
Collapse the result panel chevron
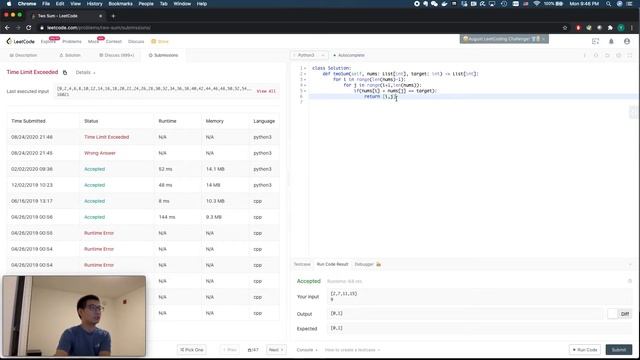point(630,264)
